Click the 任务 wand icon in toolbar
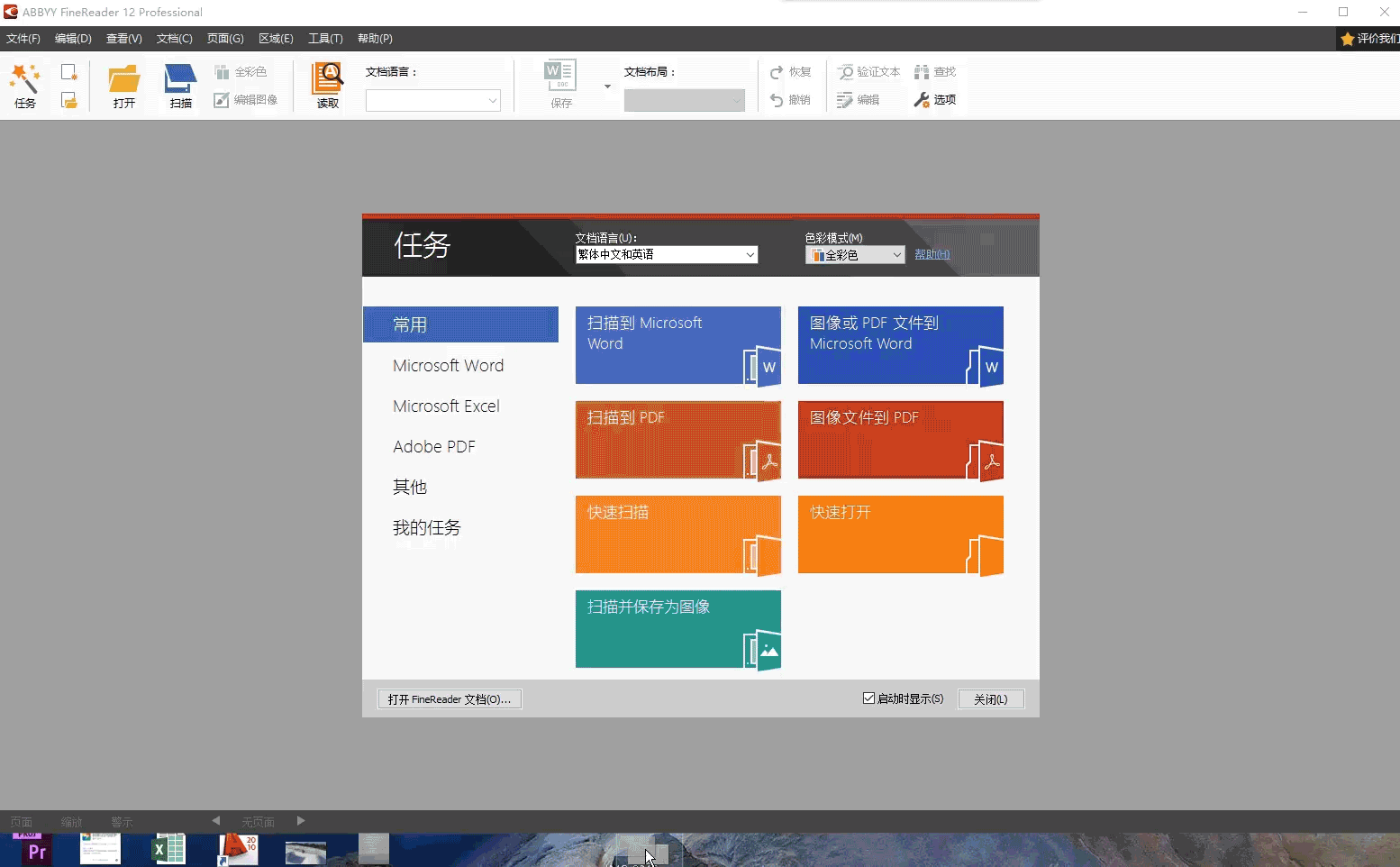The image size is (1400, 867). (25, 81)
